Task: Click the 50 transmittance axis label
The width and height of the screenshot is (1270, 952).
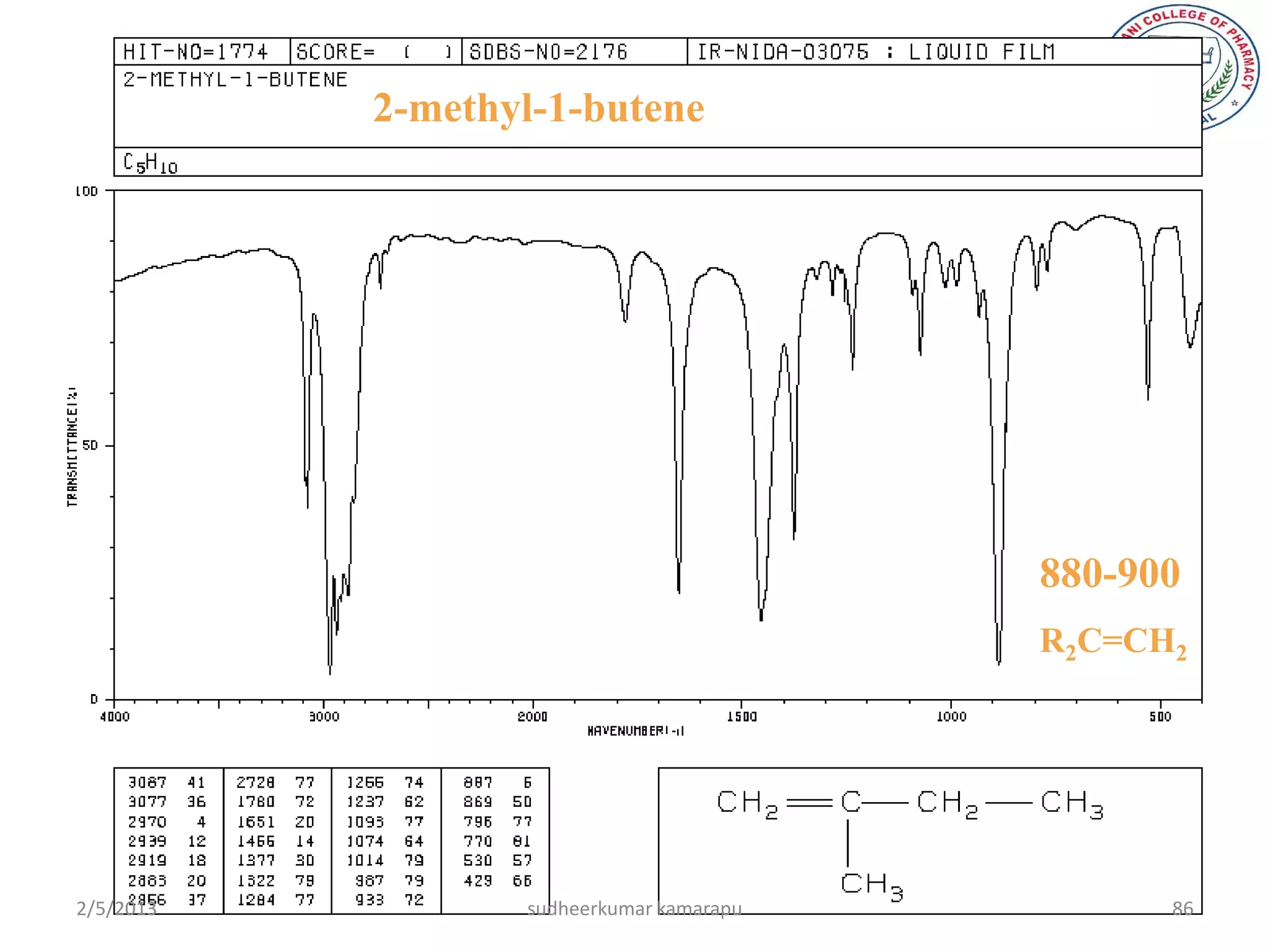Action: click(91, 446)
